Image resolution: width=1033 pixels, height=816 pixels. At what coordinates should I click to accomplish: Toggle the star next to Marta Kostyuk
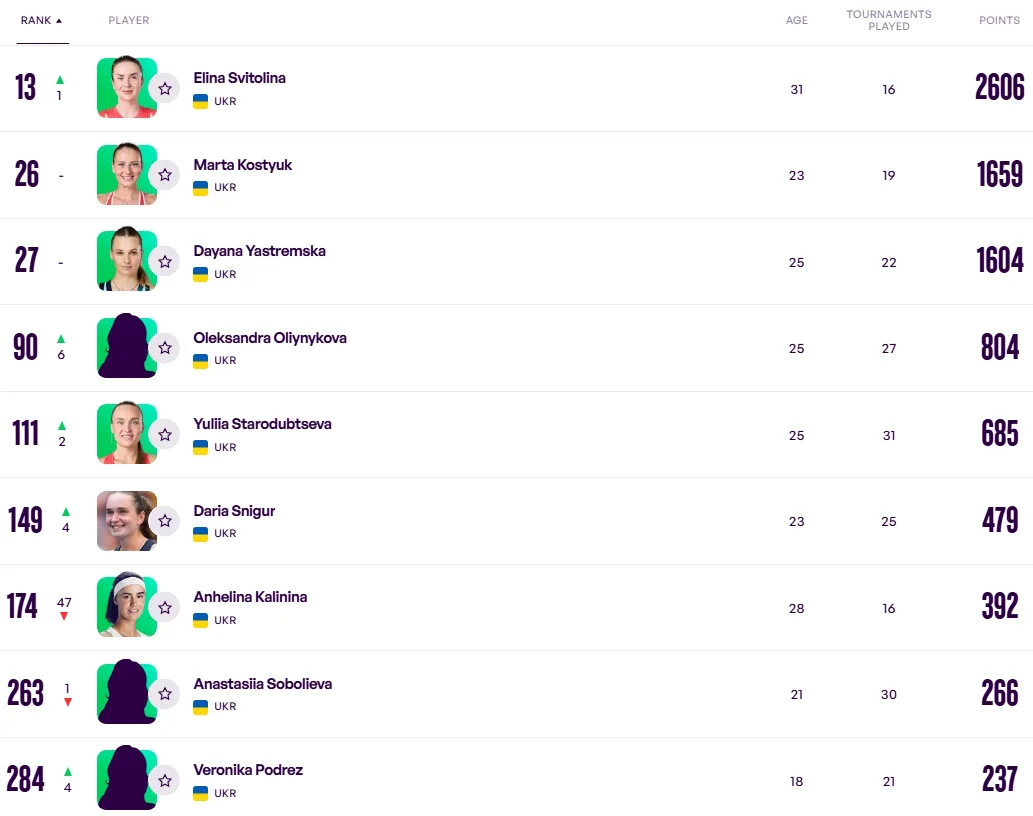point(165,175)
